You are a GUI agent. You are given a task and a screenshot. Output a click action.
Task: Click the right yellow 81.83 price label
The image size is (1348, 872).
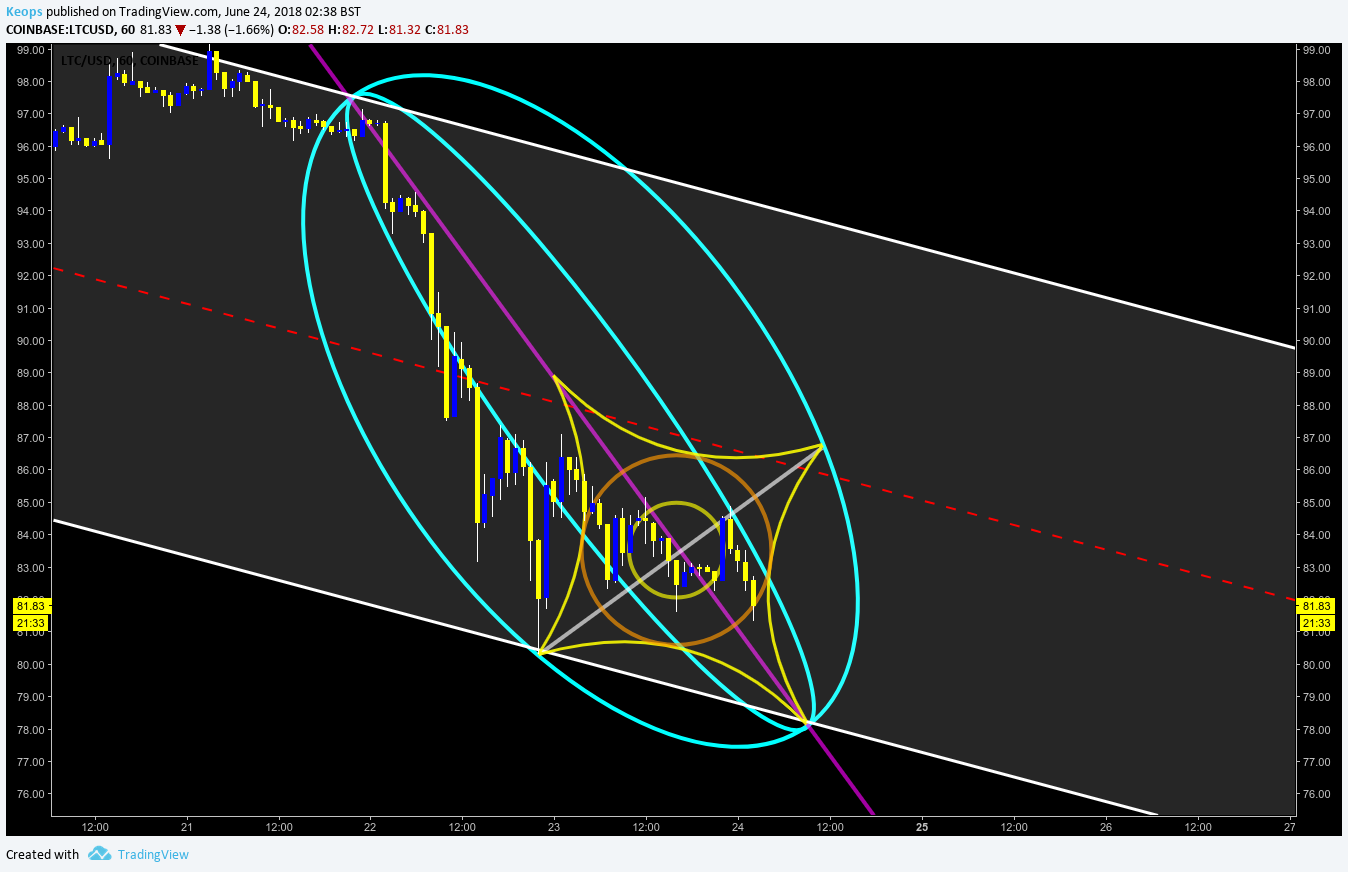tap(1317, 606)
